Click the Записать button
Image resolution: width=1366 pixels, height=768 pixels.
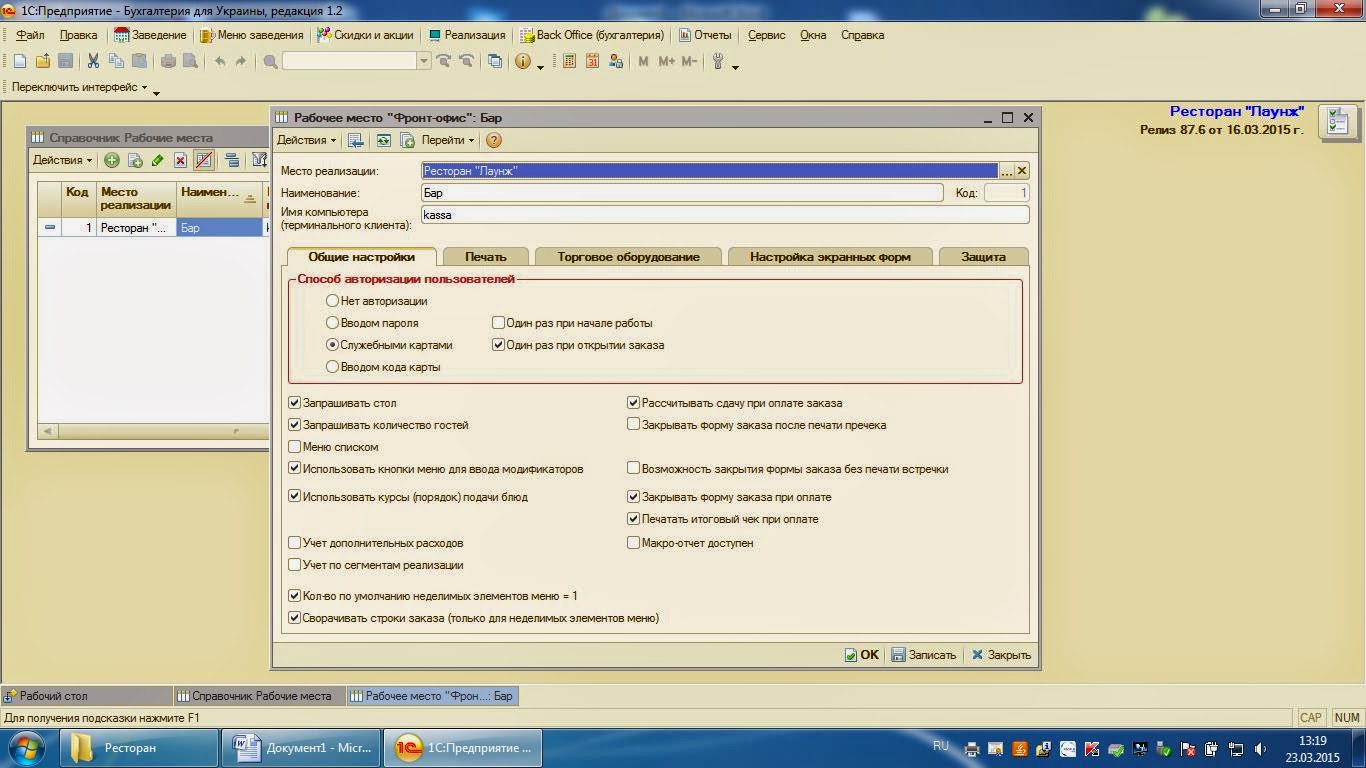click(x=924, y=655)
